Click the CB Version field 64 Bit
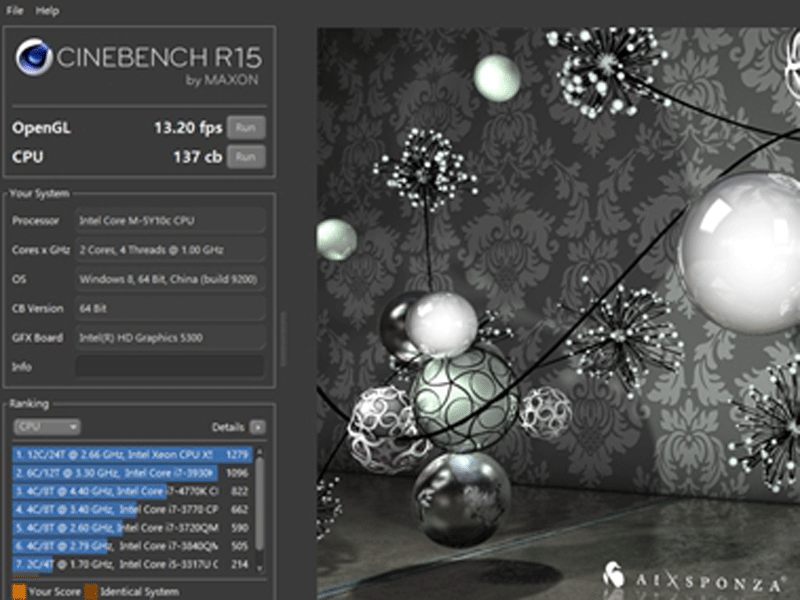 click(170, 308)
